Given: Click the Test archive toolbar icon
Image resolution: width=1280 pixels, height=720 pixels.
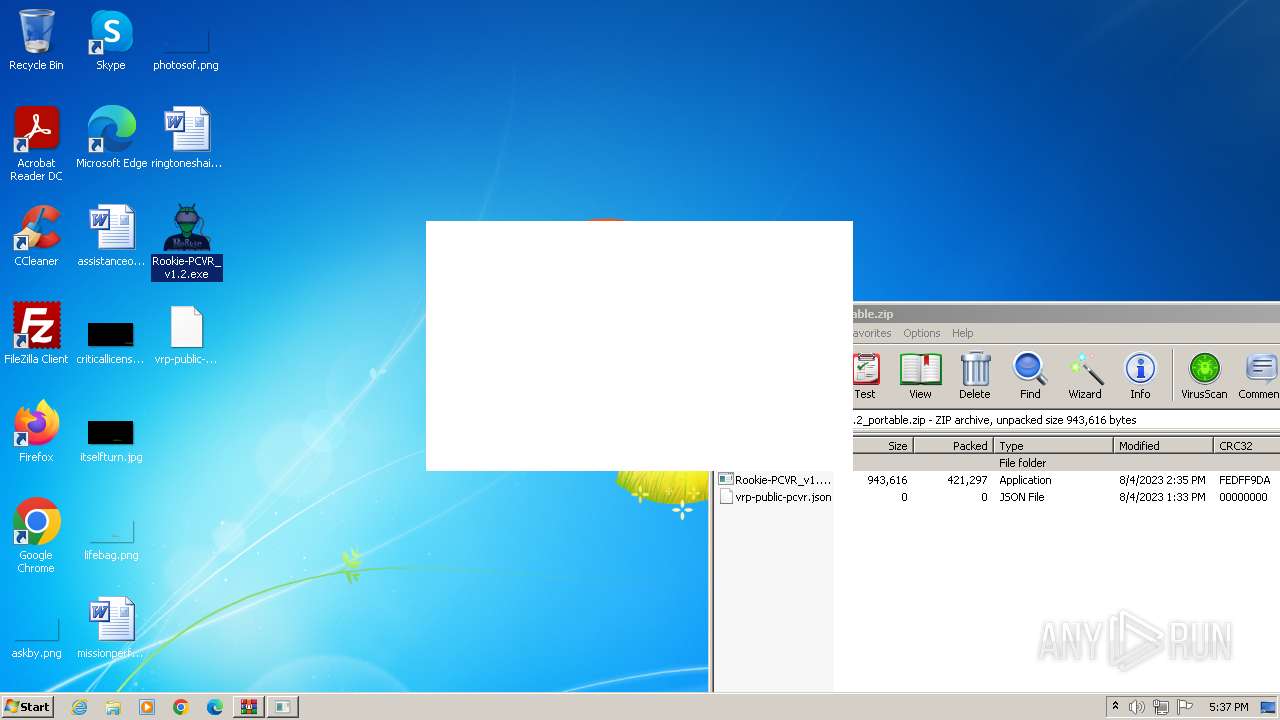Looking at the screenshot, I should [866, 376].
